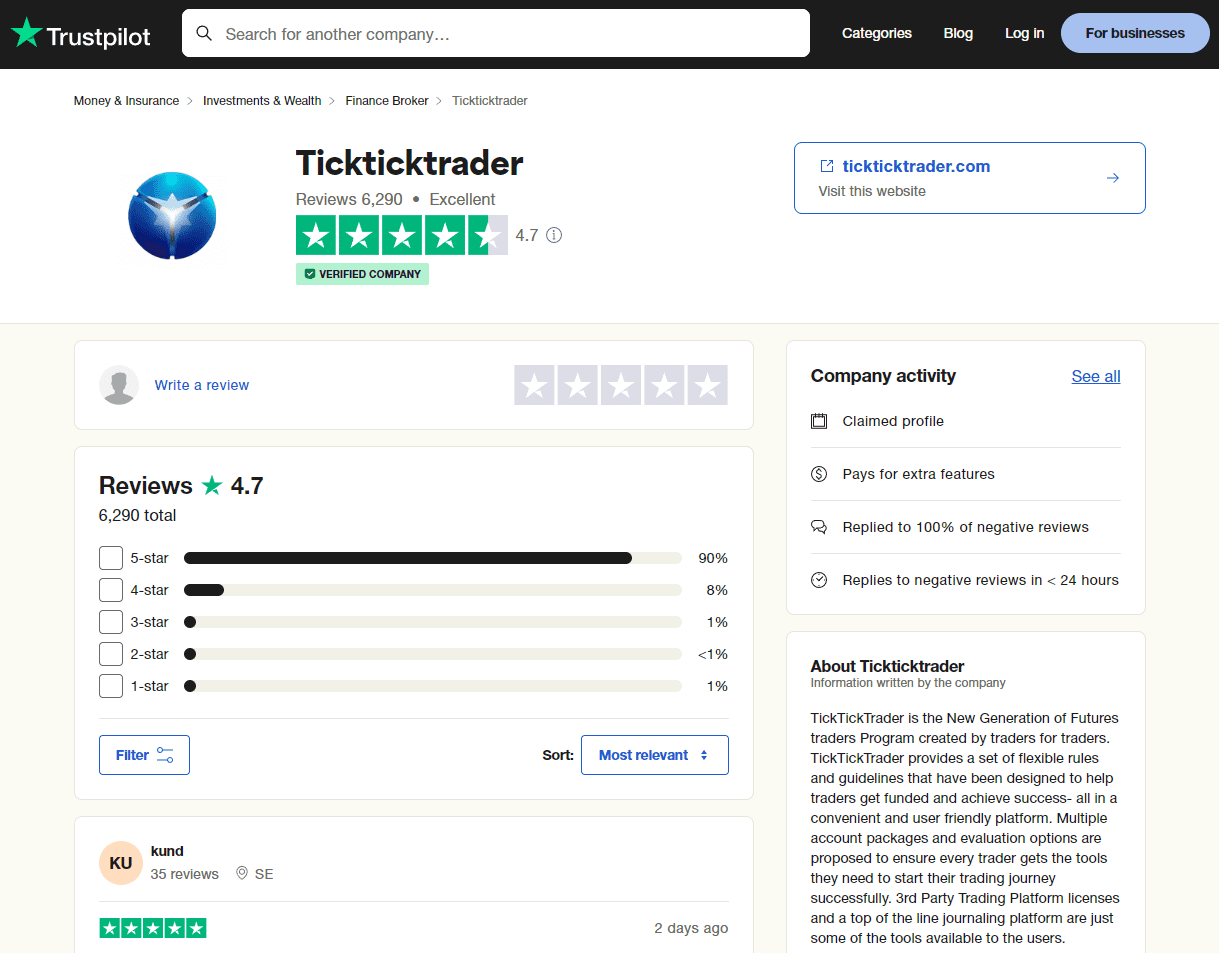Click the external-link arrow next to ticktichtrader.com
This screenshot has height=953, width=1219.
1113,177
